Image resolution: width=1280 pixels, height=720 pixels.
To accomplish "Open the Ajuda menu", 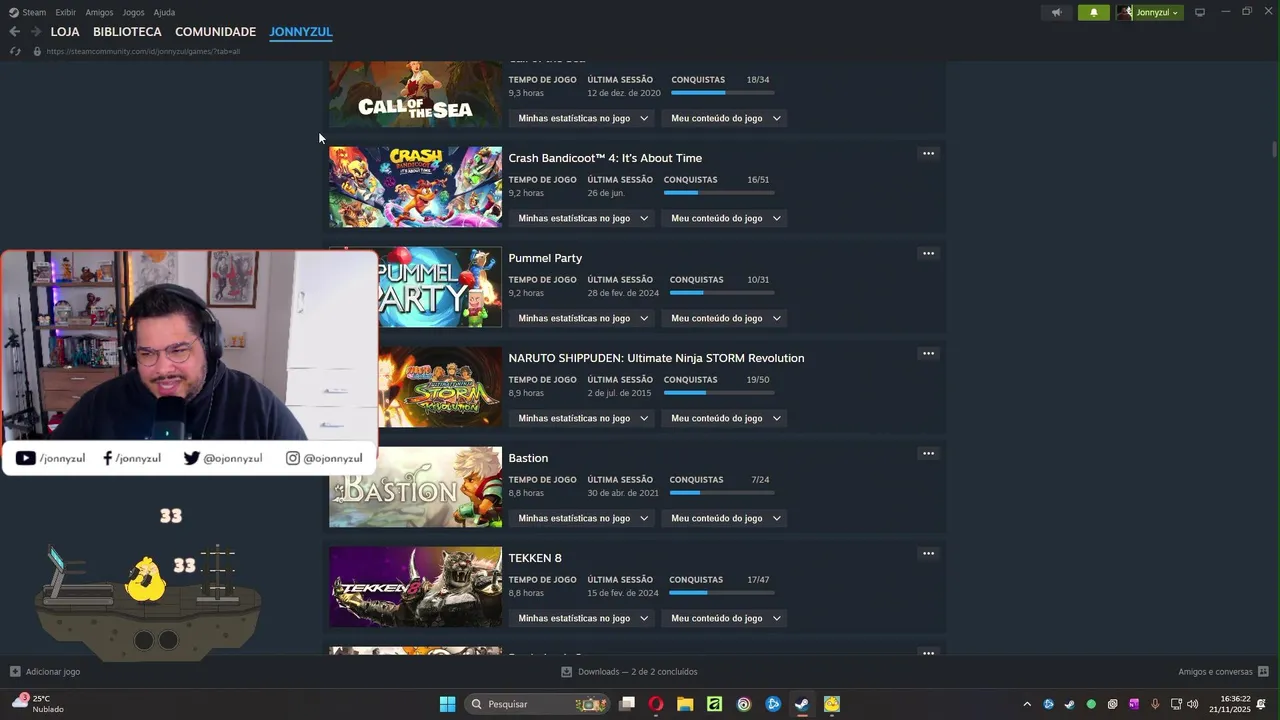I will (x=164, y=12).
